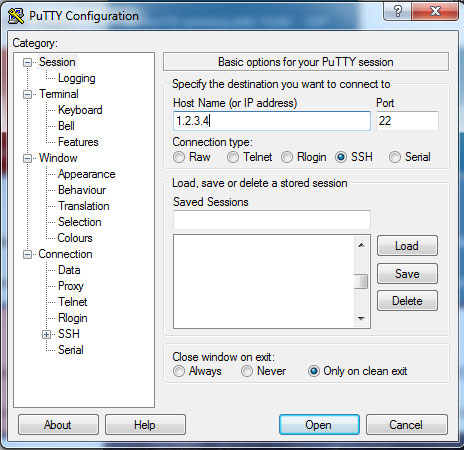This screenshot has height=450, width=464.
Task: Open the Data category
Action: point(69,270)
